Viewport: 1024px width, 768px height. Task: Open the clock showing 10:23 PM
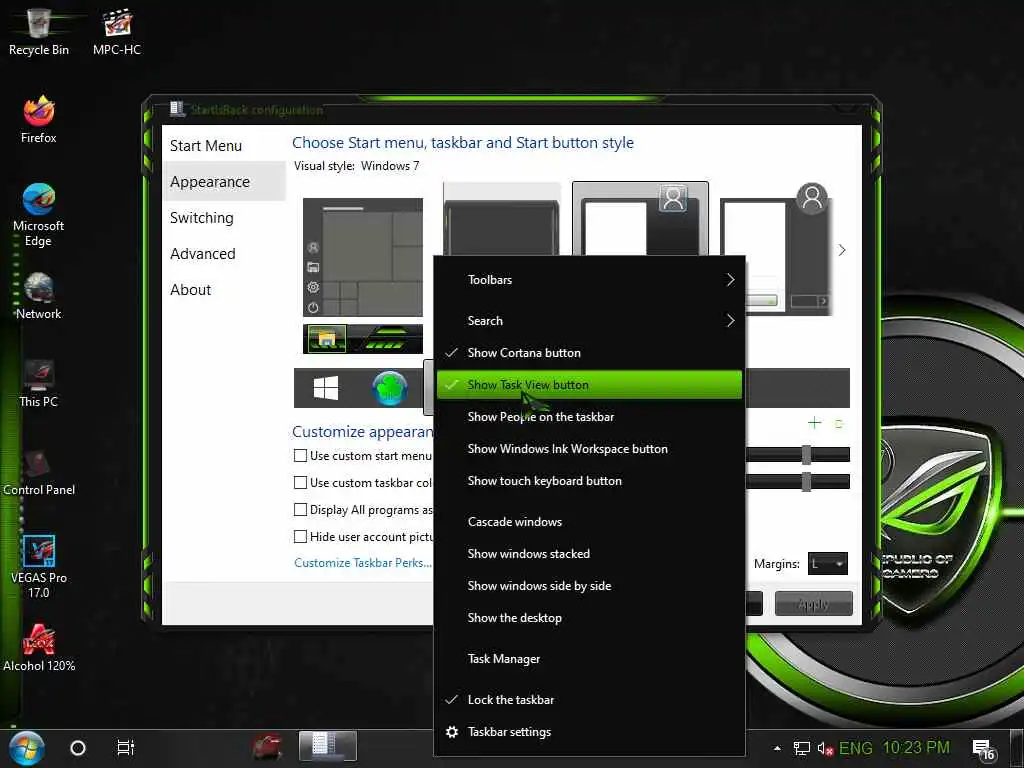point(916,748)
